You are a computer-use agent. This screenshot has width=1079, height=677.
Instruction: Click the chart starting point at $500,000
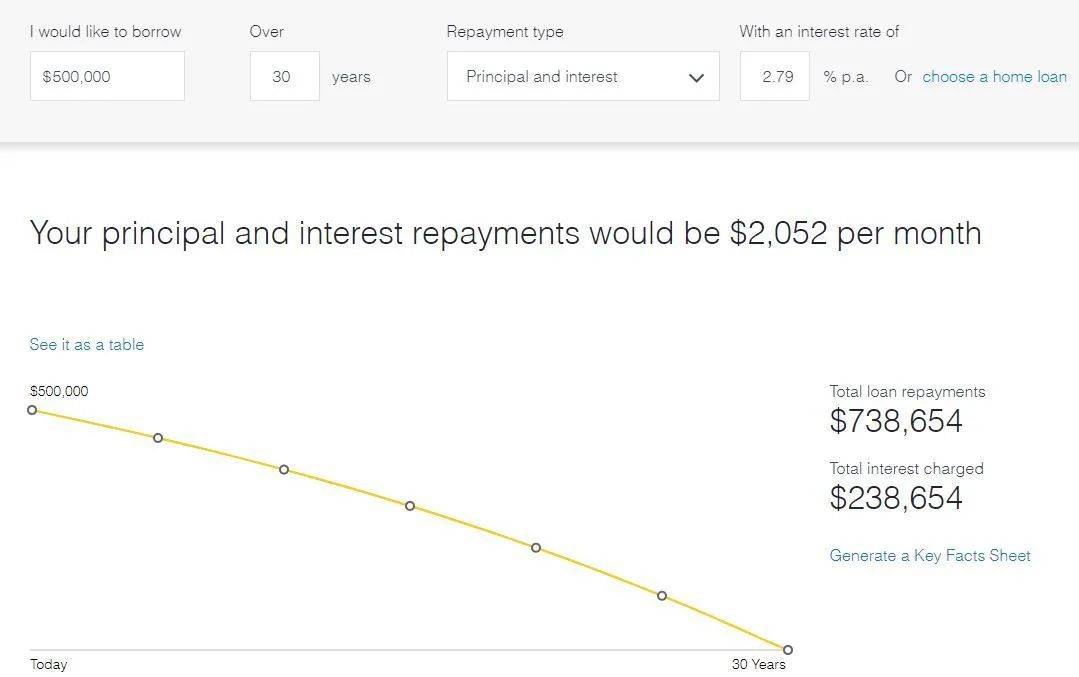pyautogui.click(x=32, y=410)
